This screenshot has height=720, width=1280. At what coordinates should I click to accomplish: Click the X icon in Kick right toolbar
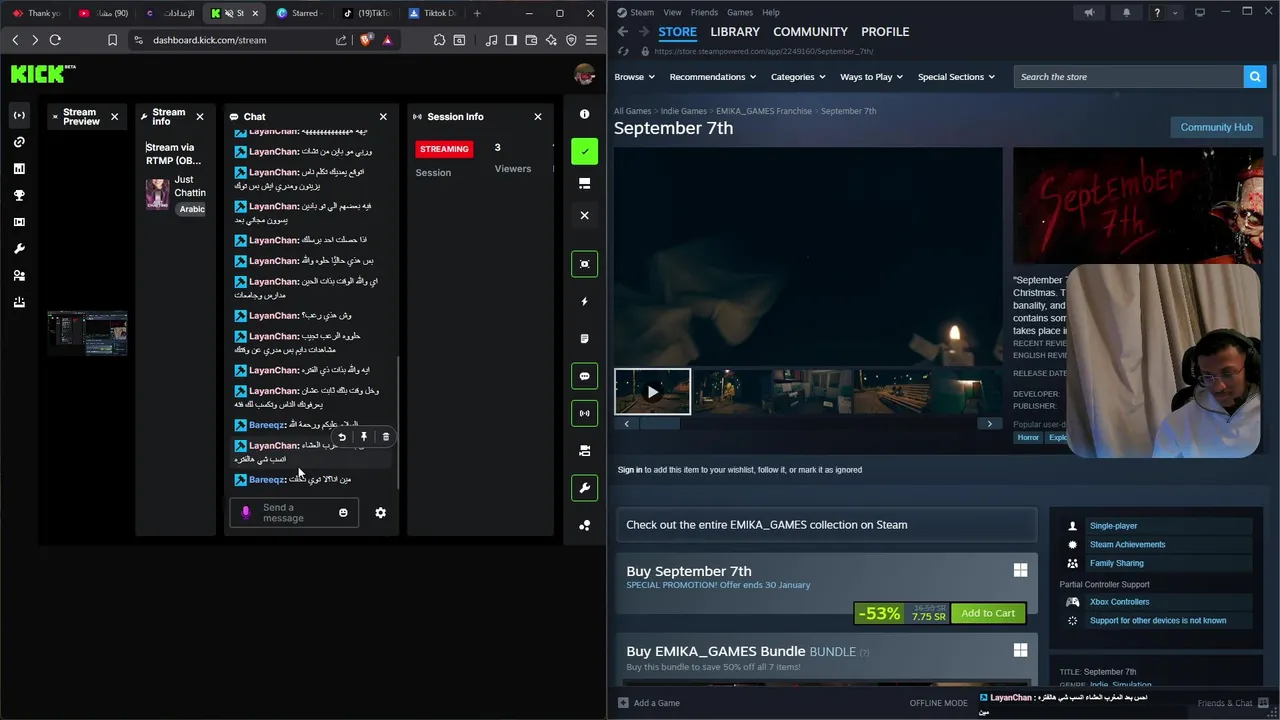tap(585, 215)
